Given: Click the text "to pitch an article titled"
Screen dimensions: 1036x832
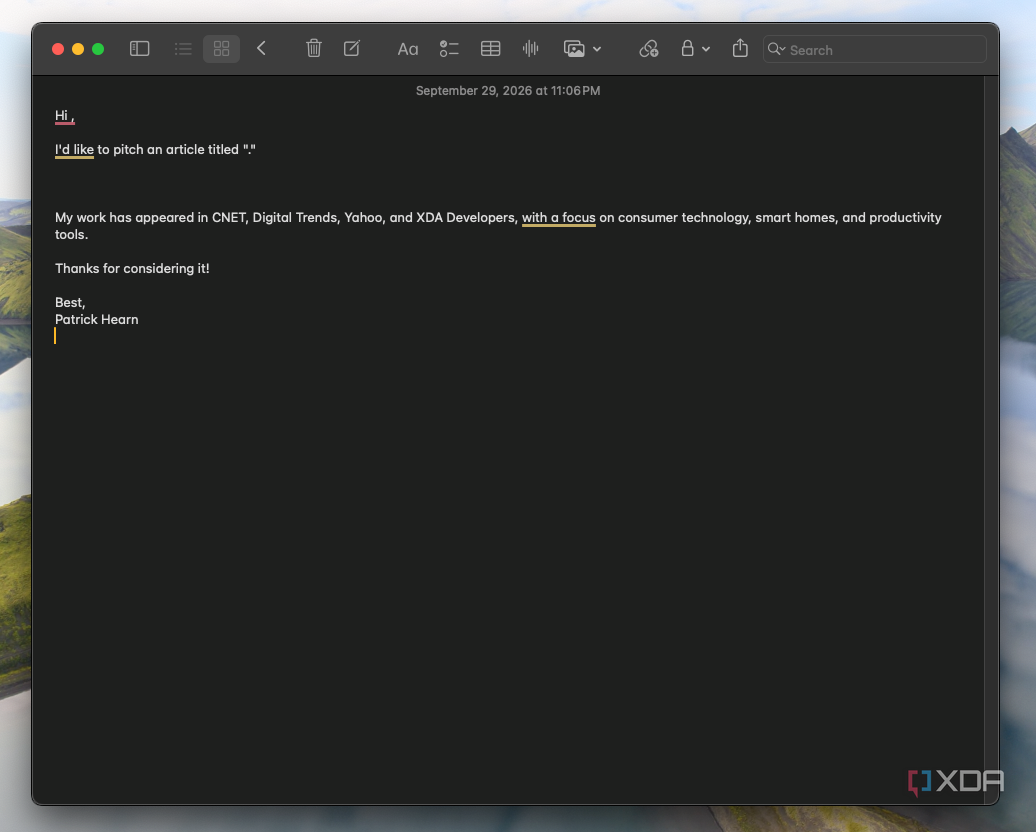Looking at the screenshot, I should 168,150.
